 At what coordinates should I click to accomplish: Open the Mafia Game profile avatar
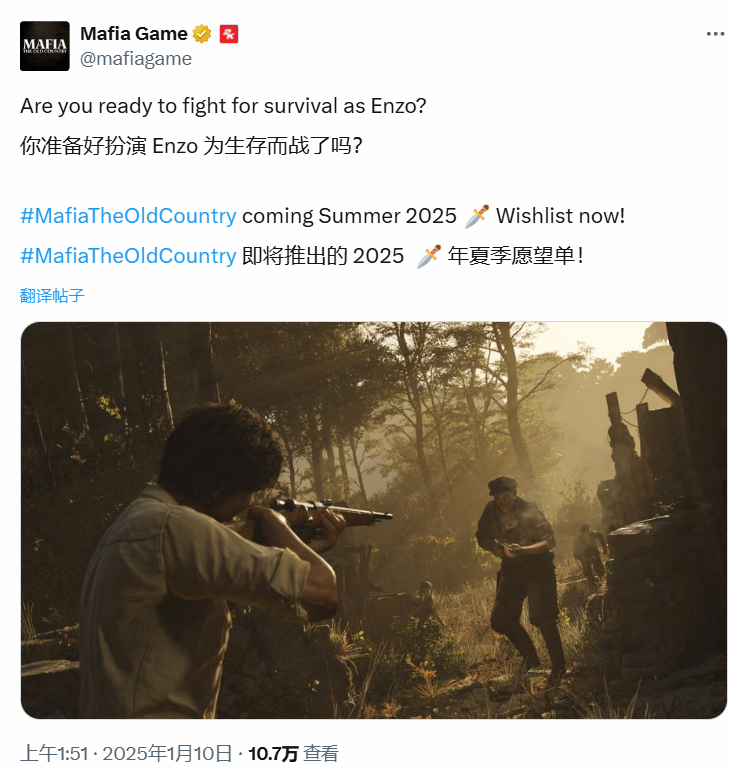(x=44, y=46)
